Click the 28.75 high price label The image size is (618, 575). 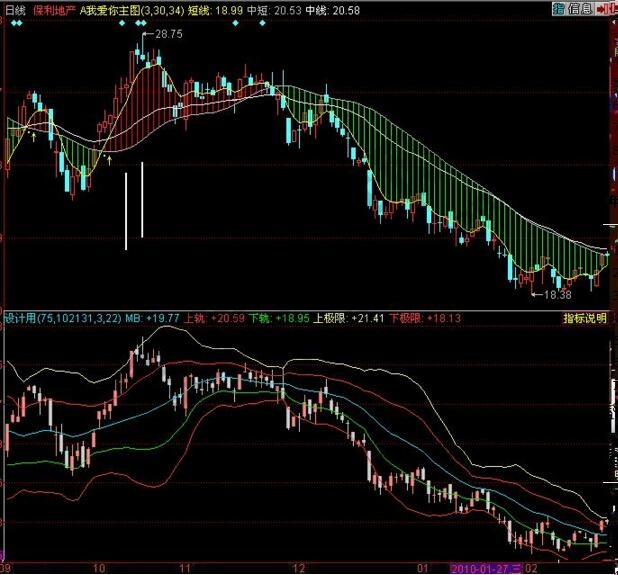tap(169, 35)
